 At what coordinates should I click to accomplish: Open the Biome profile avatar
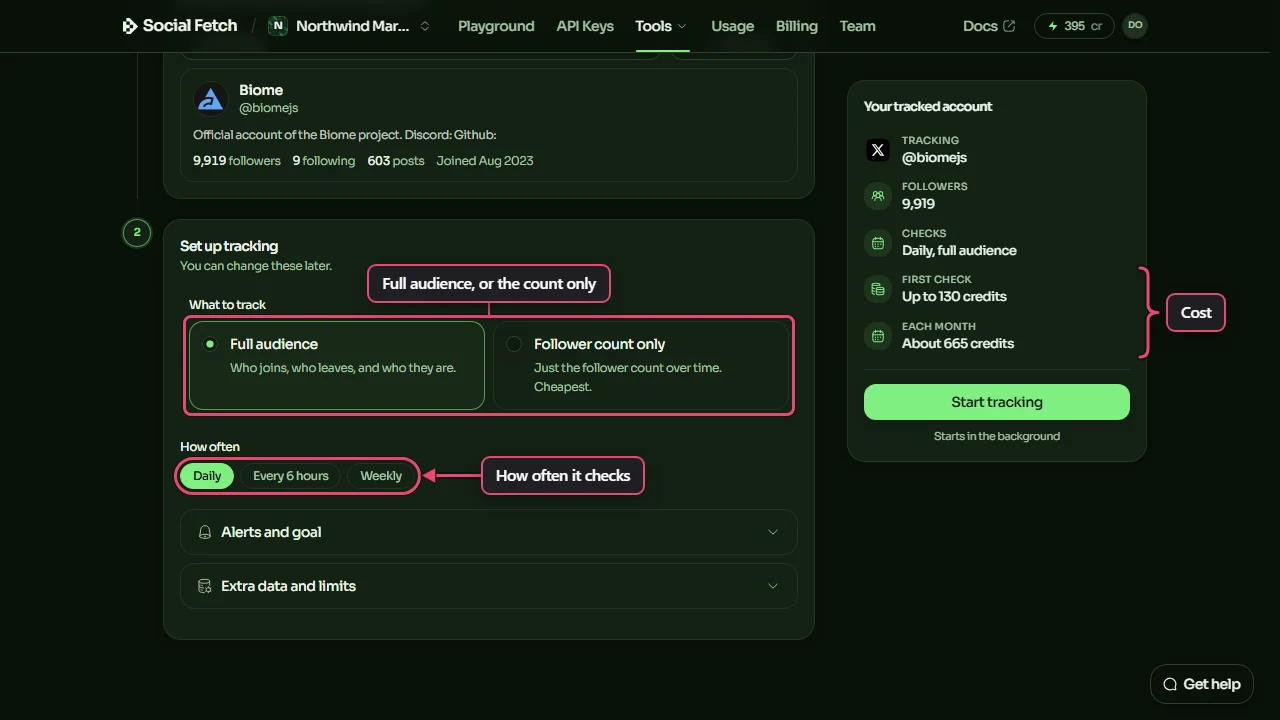(211, 99)
